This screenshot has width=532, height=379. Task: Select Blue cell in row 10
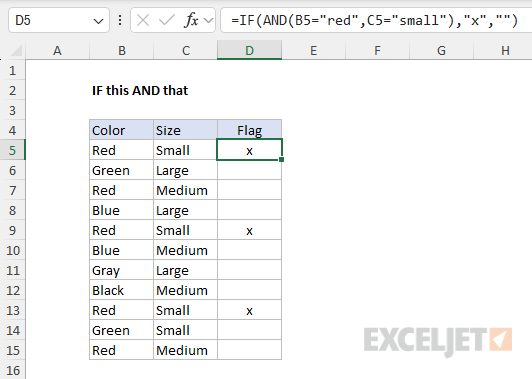(x=121, y=250)
